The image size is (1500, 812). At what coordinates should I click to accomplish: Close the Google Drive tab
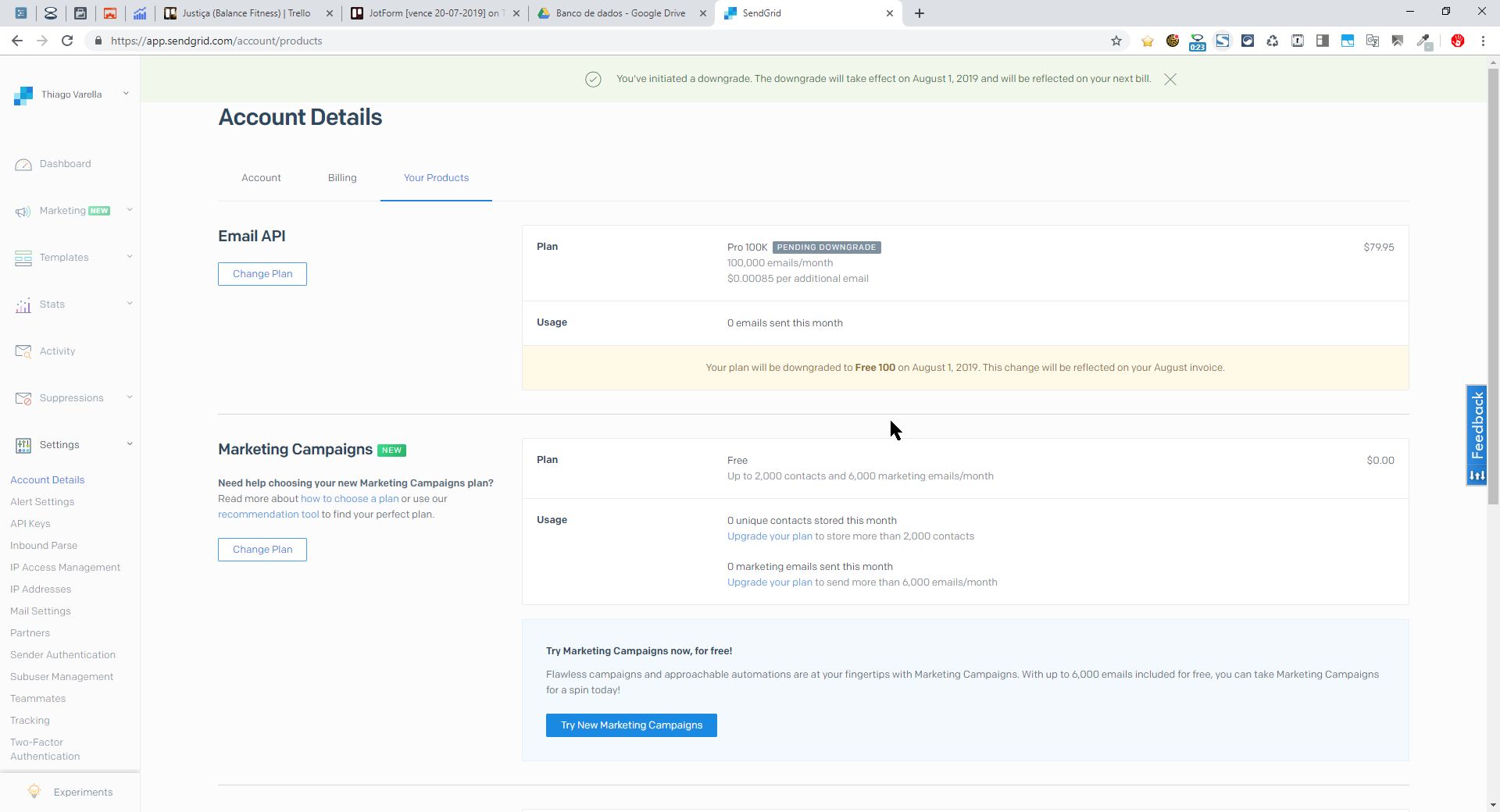[702, 13]
